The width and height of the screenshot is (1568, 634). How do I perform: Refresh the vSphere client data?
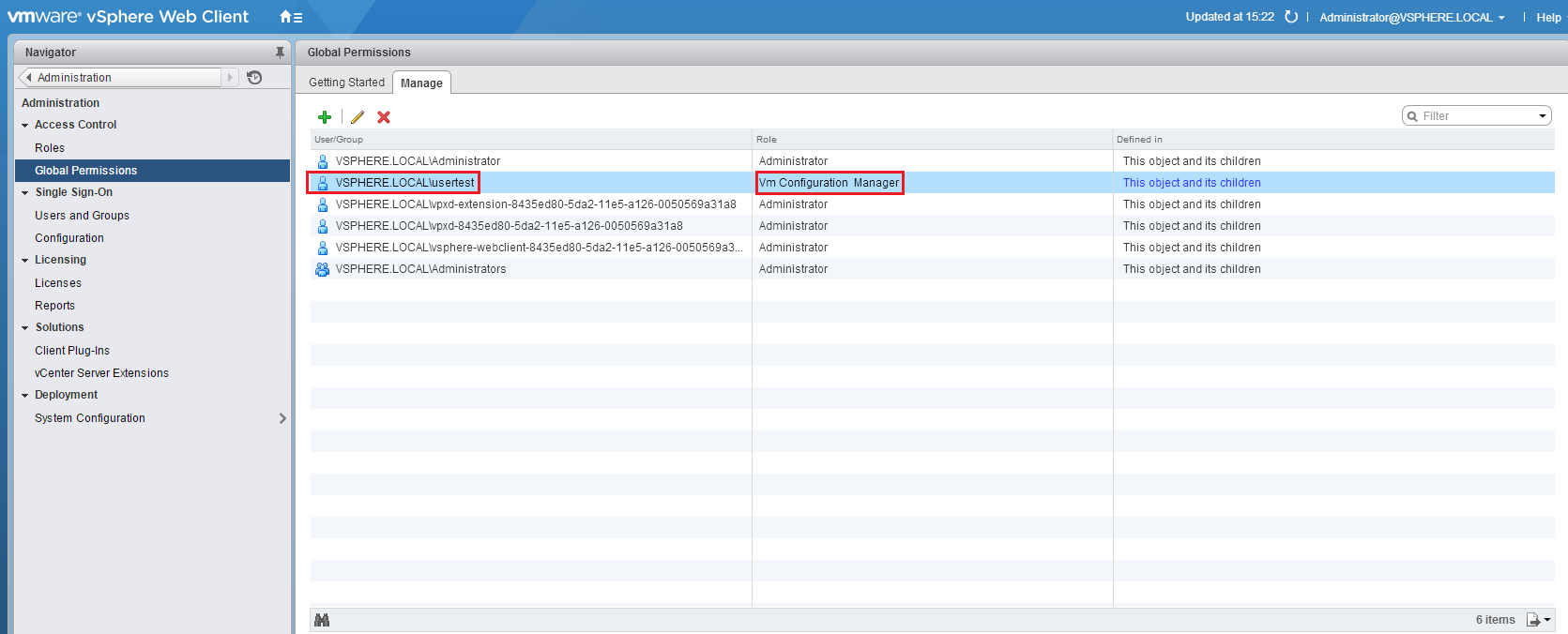[1291, 17]
